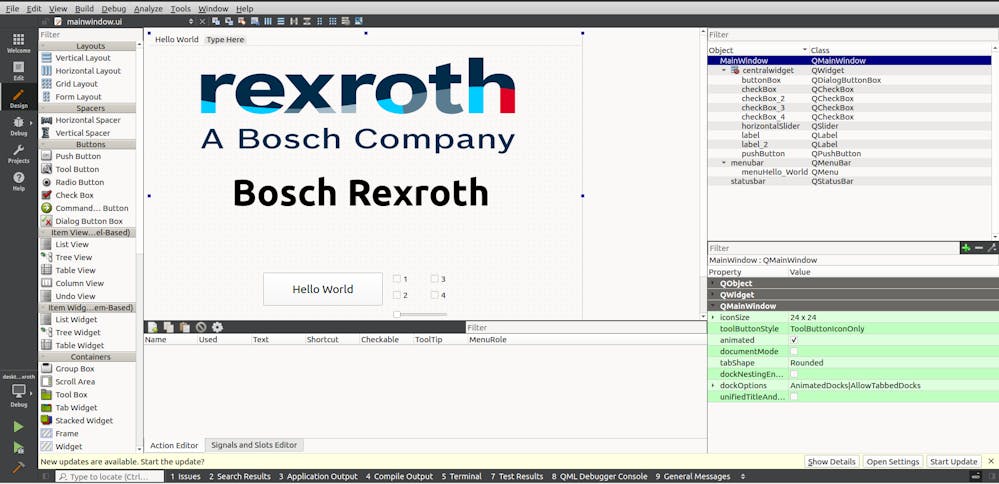The width and height of the screenshot is (999, 484).
Task: Click gear Configure icon in Action Editor
Action: (217, 327)
